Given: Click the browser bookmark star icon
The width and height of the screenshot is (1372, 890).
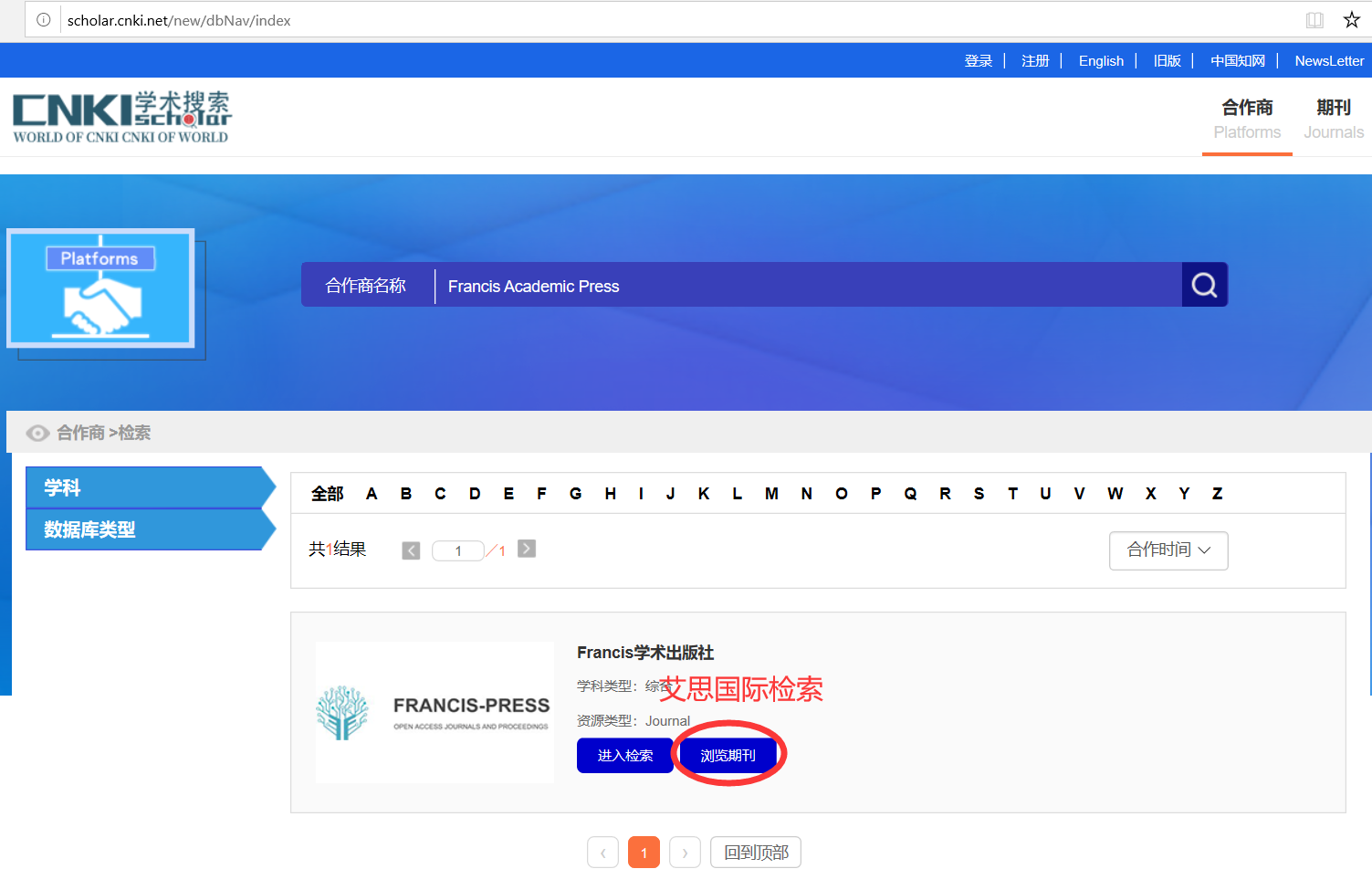Looking at the screenshot, I should (x=1352, y=20).
